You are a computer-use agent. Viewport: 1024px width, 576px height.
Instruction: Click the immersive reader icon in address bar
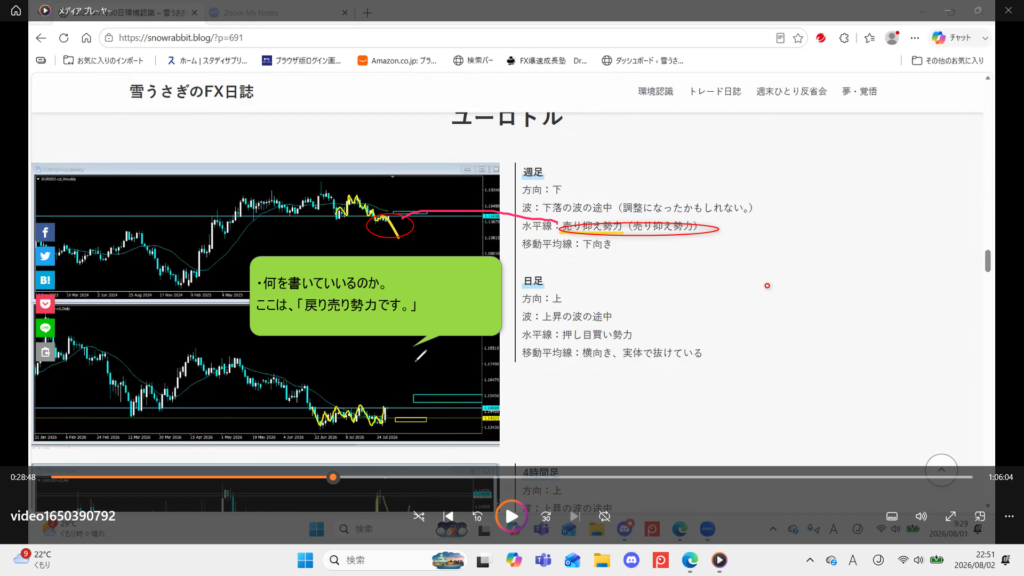coord(780,38)
